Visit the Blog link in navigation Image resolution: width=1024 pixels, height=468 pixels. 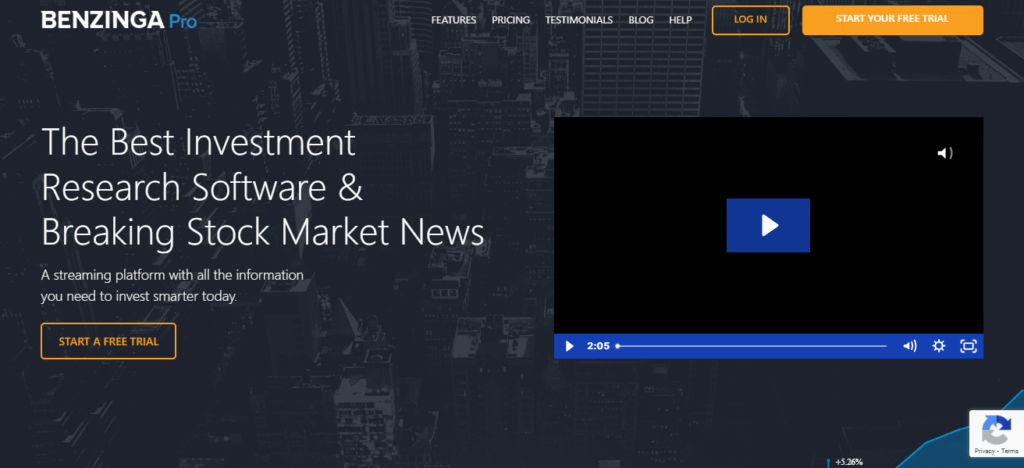[641, 20]
